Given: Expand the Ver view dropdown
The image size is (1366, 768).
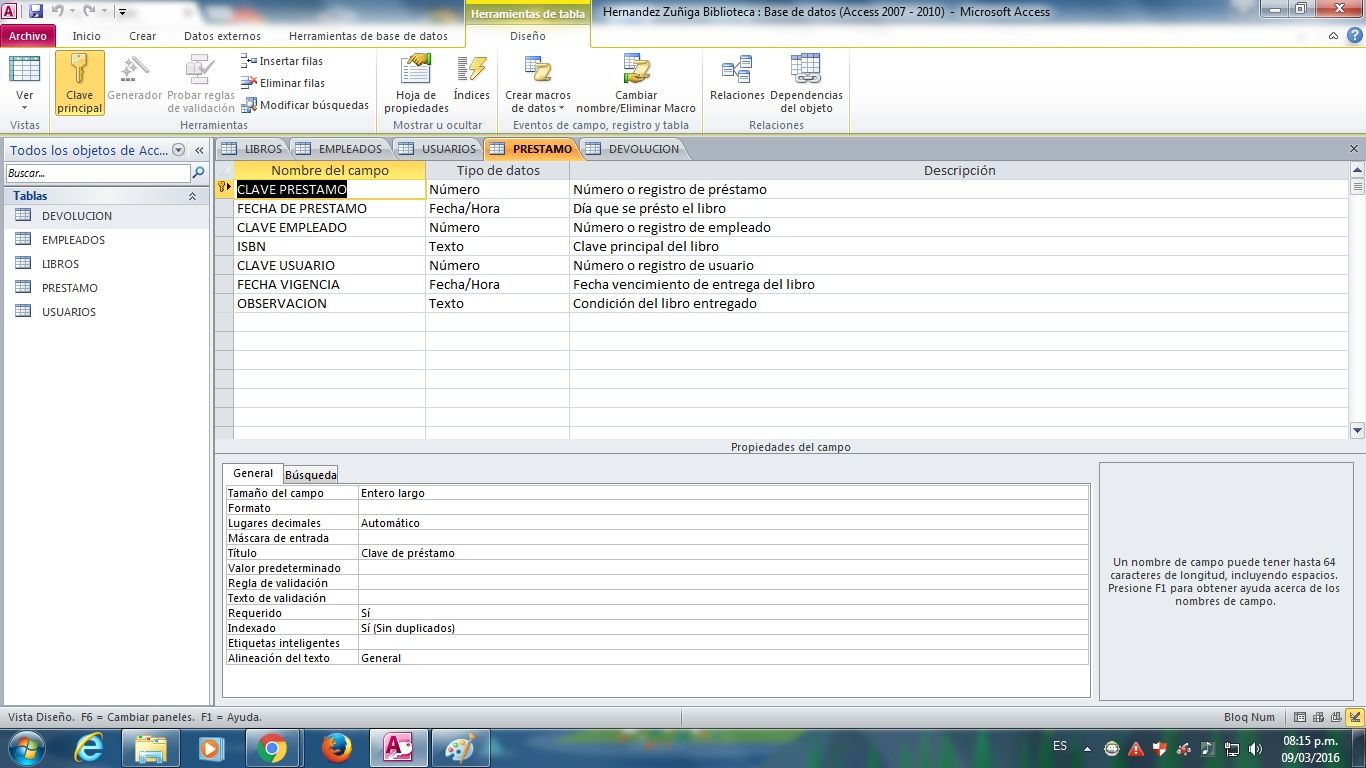Looking at the screenshot, I should coord(25,106).
